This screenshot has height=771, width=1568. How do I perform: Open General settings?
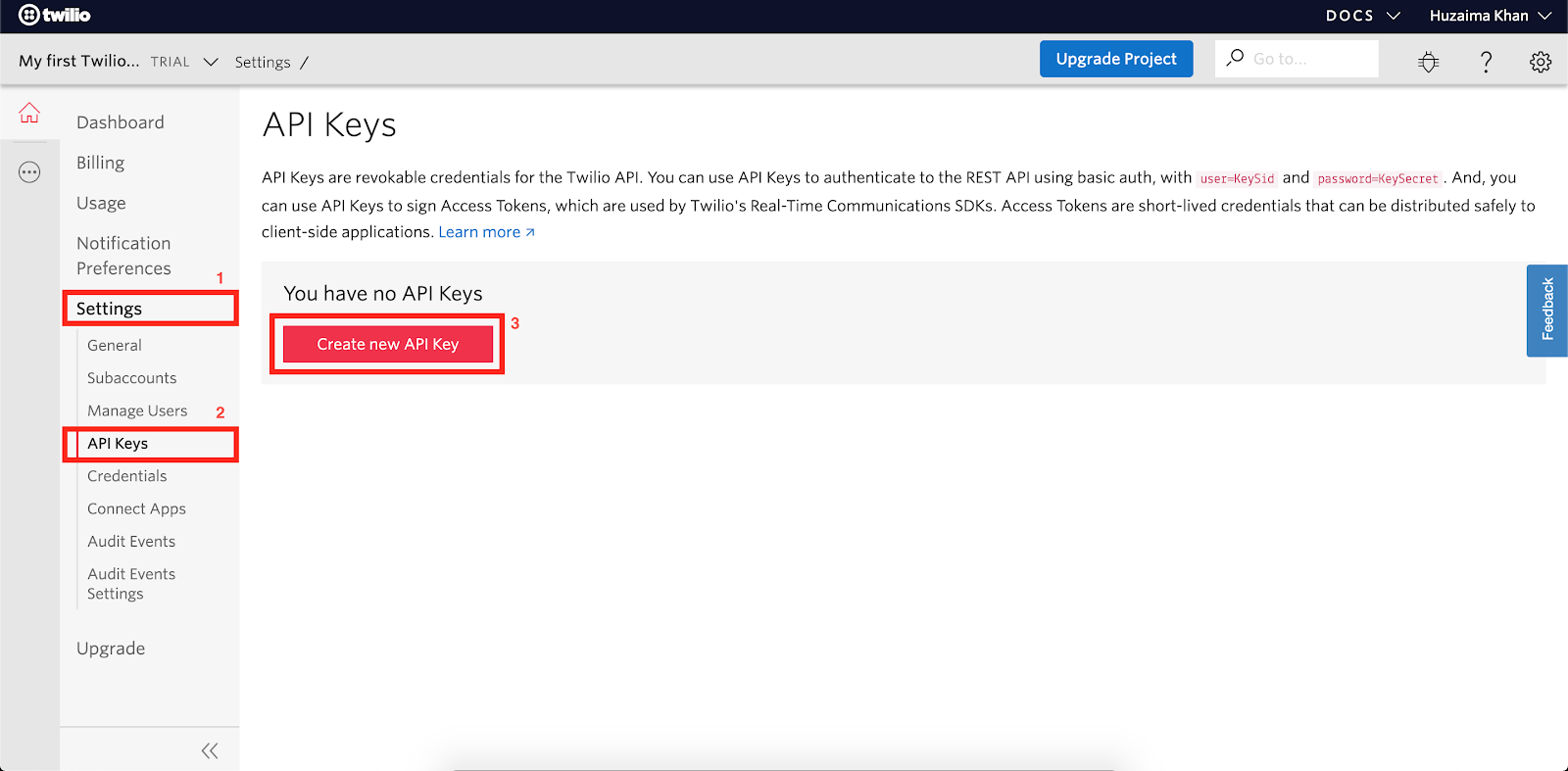[115, 345]
